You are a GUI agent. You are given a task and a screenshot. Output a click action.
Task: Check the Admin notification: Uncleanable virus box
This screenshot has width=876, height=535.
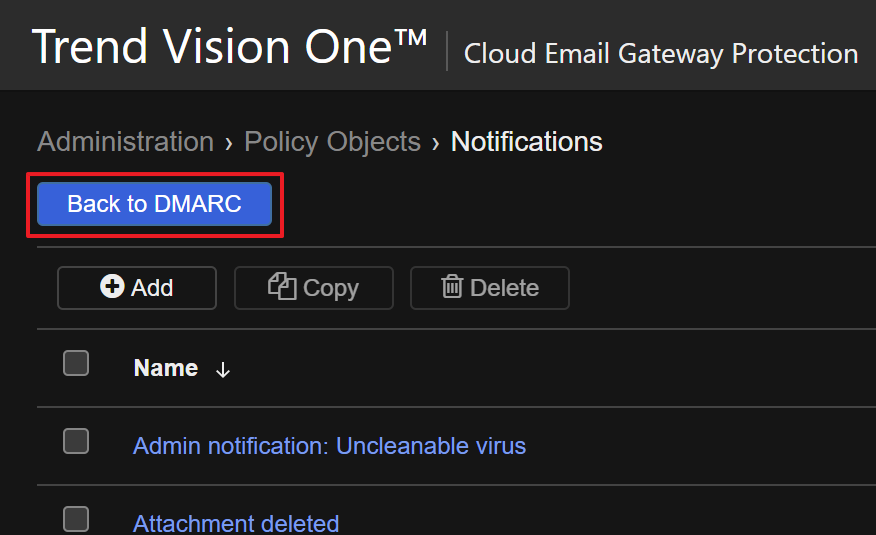click(x=76, y=441)
